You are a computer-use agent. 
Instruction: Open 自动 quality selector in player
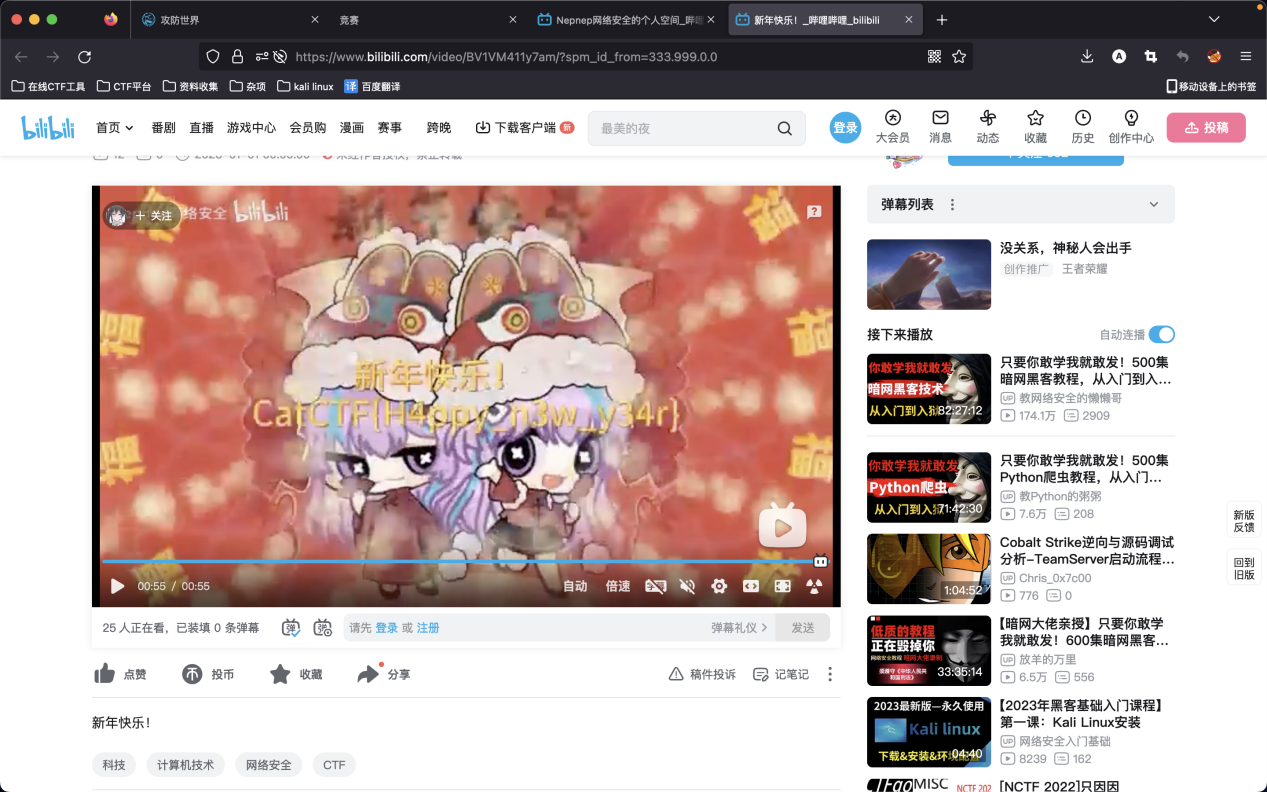575,586
